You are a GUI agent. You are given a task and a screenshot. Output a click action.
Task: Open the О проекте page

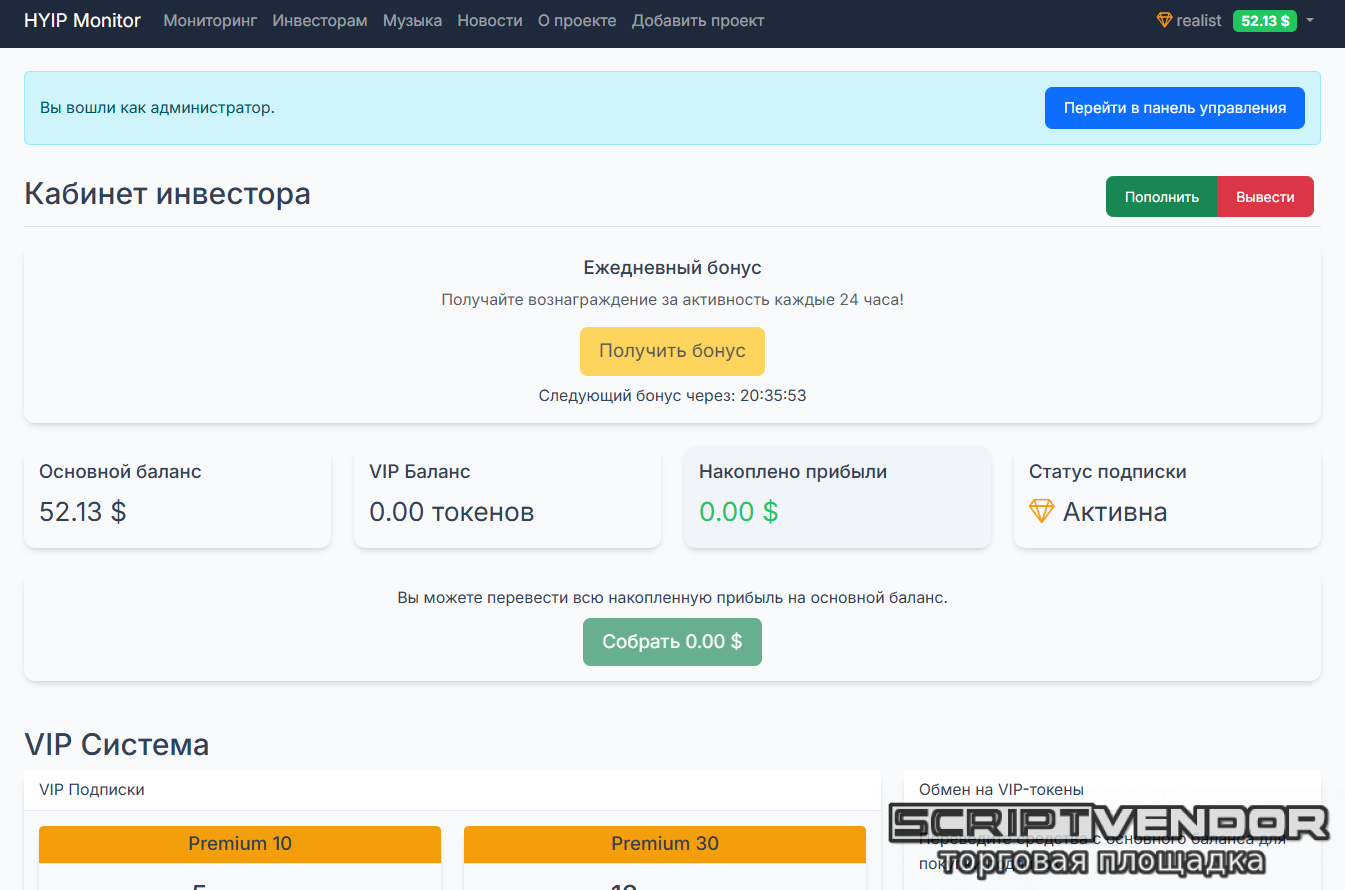click(x=577, y=20)
